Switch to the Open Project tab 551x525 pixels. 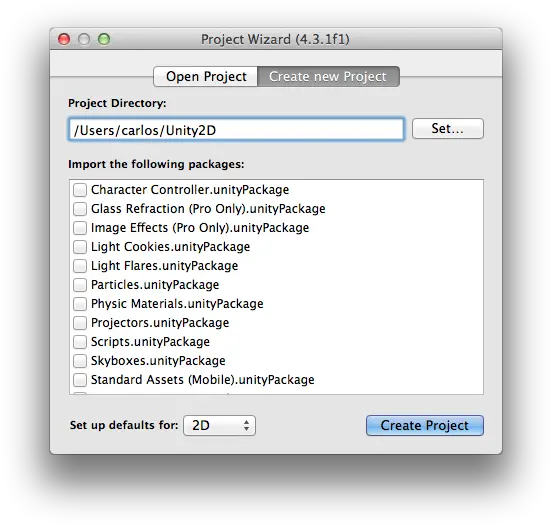click(206, 76)
